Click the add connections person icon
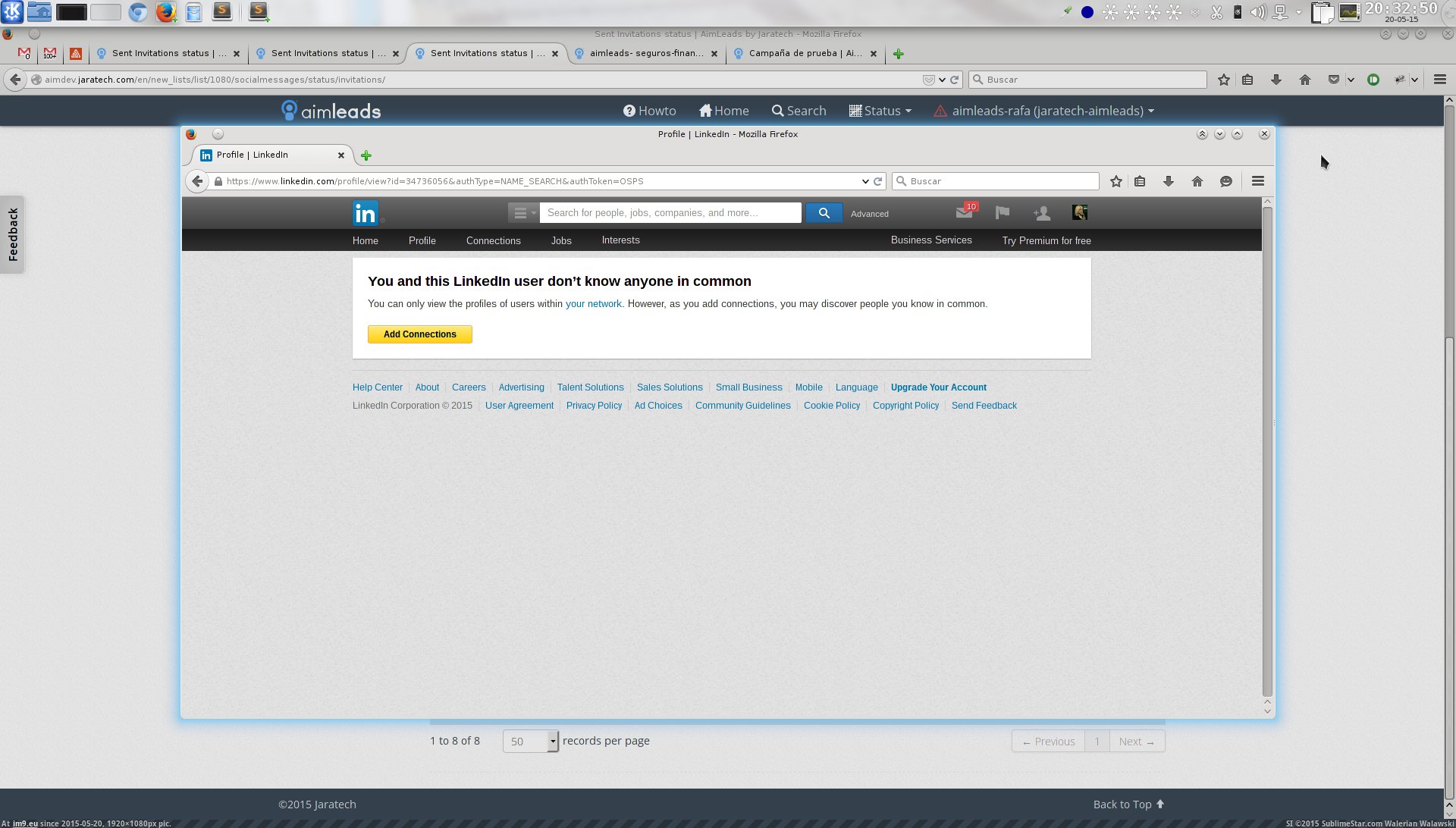Viewport: 1456px width, 828px height. pos(1041,213)
